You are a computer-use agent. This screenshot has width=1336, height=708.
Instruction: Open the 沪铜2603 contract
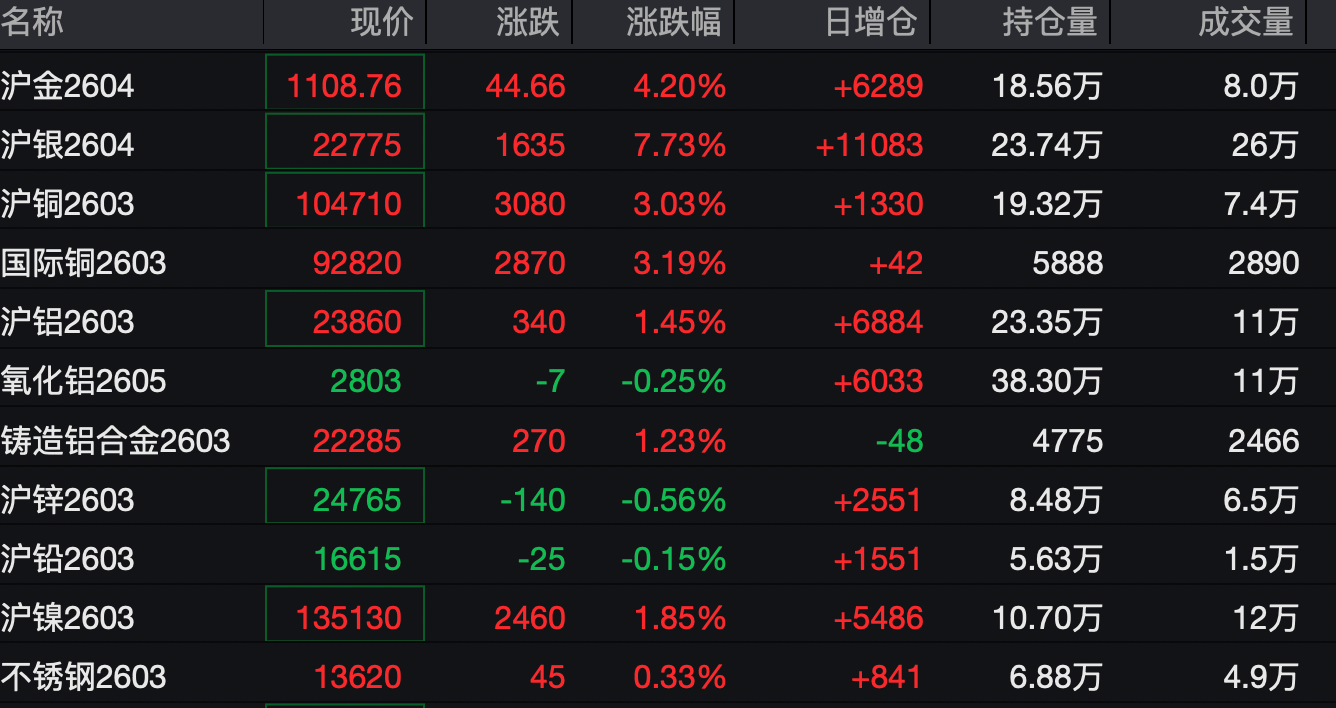68,205
